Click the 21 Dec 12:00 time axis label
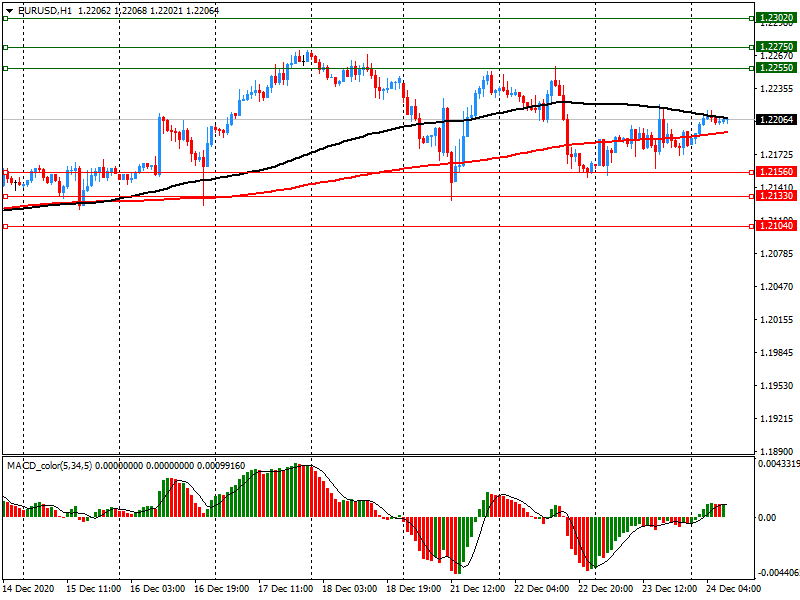800x600 pixels. pyautogui.click(x=477, y=589)
